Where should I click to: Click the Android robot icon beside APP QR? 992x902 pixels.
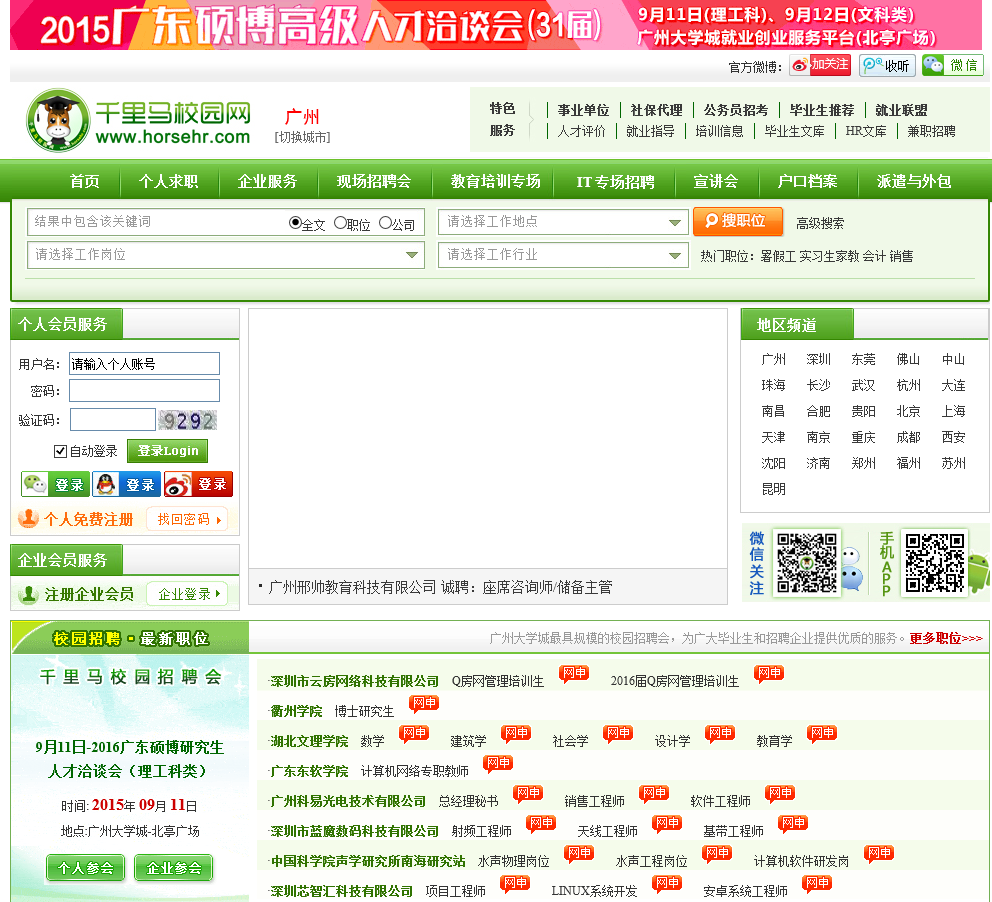tap(979, 572)
